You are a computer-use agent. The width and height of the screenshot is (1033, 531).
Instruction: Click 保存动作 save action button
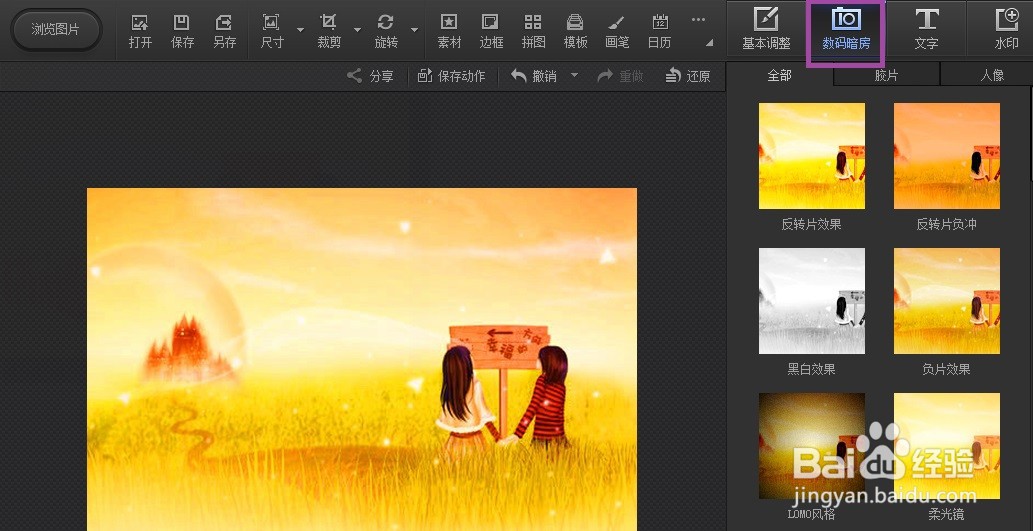pyautogui.click(x=452, y=76)
